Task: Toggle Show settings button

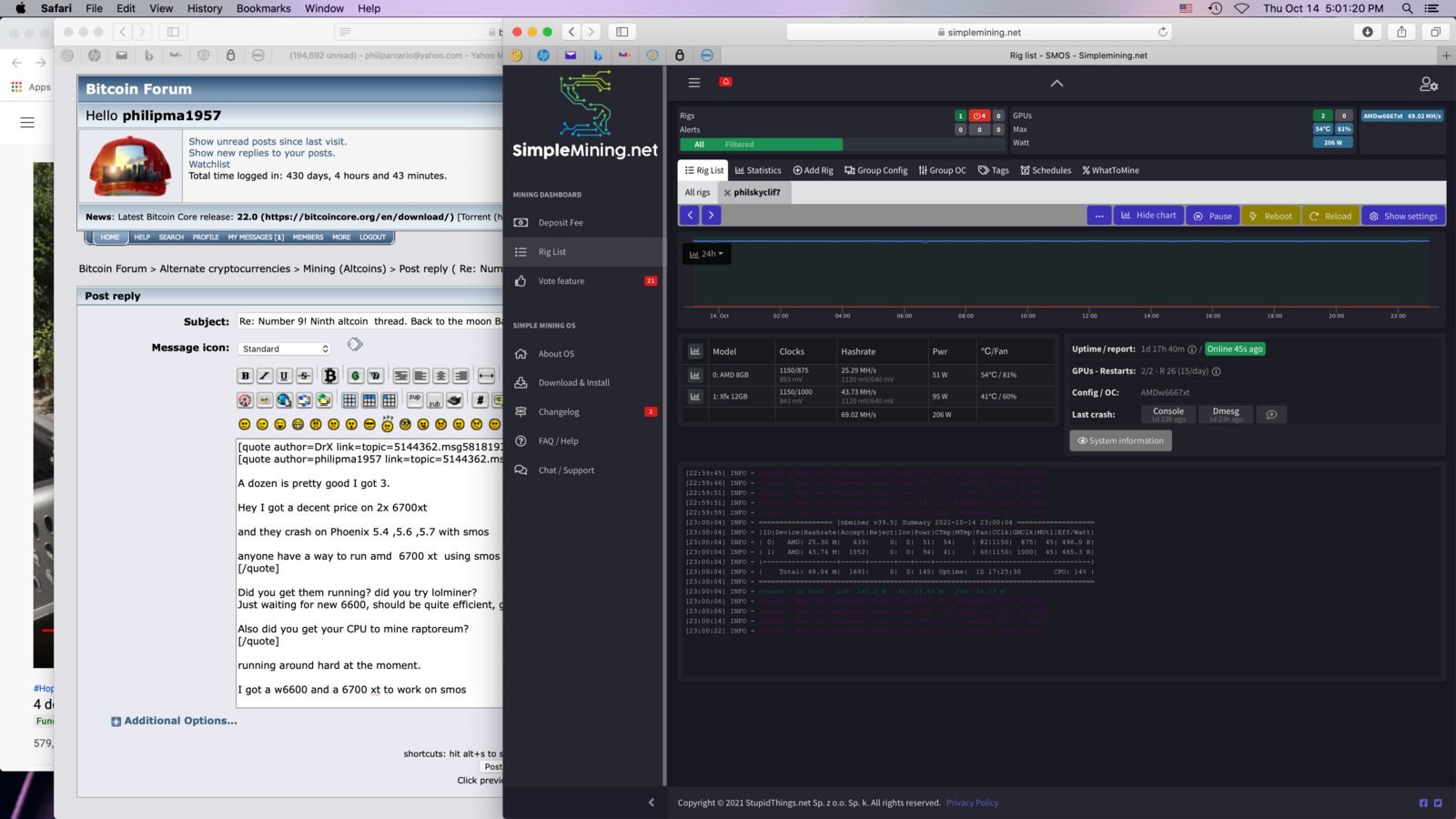Action: point(1404,216)
